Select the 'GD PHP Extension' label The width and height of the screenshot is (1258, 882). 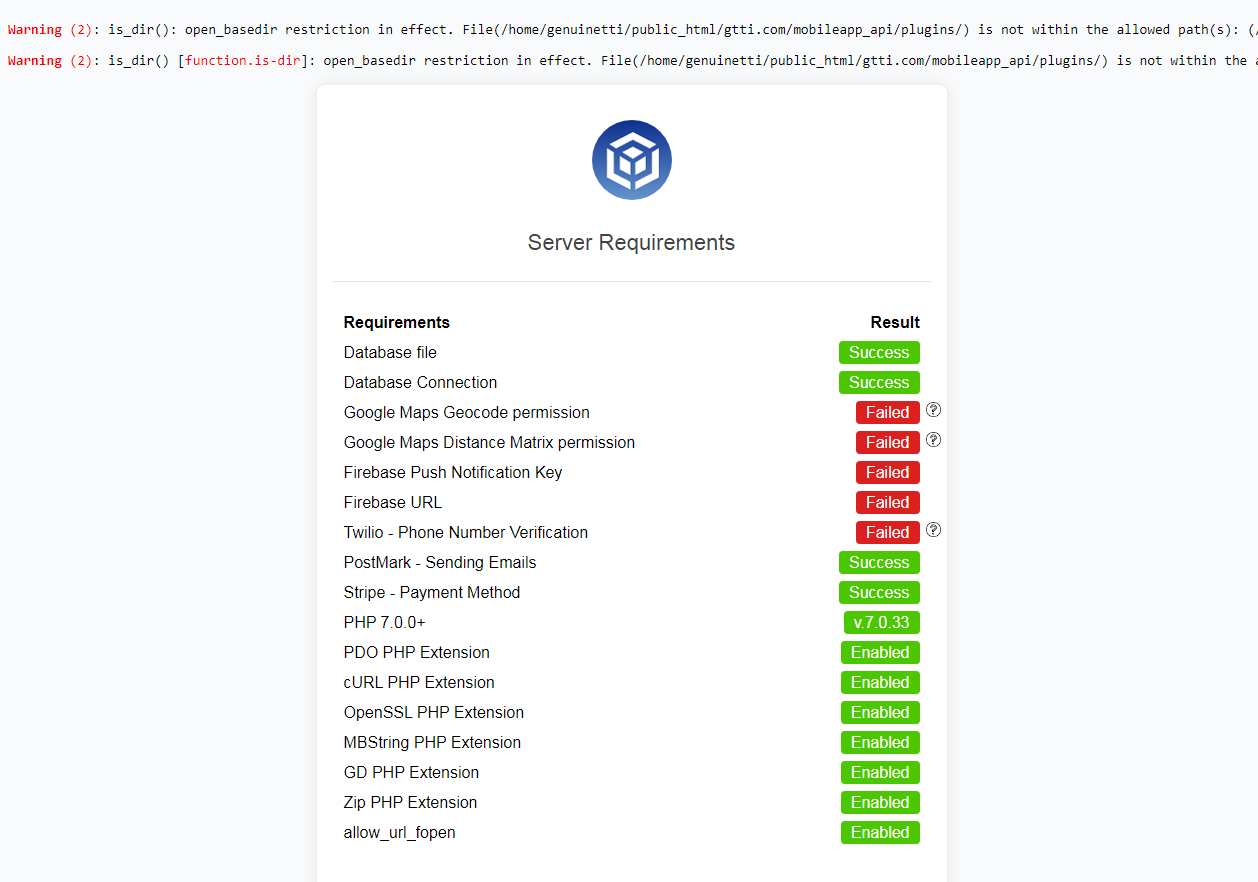coord(411,772)
